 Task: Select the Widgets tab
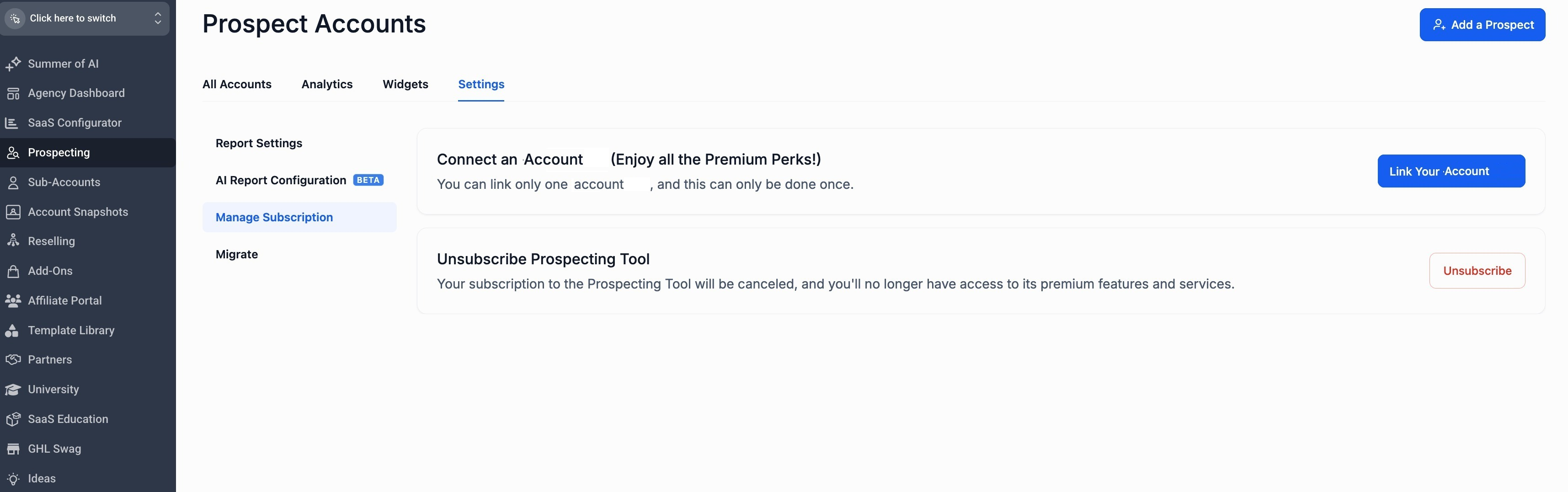(x=405, y=84)
